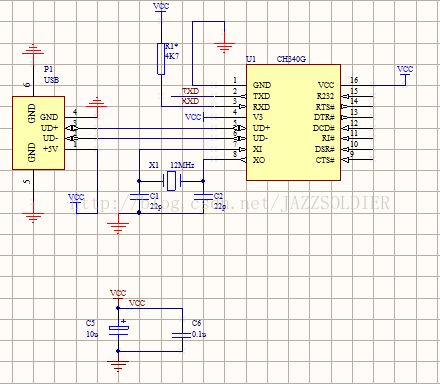Select capacitor C6 0.1u symbol
The image size is (440, 384).
point(182,335)
